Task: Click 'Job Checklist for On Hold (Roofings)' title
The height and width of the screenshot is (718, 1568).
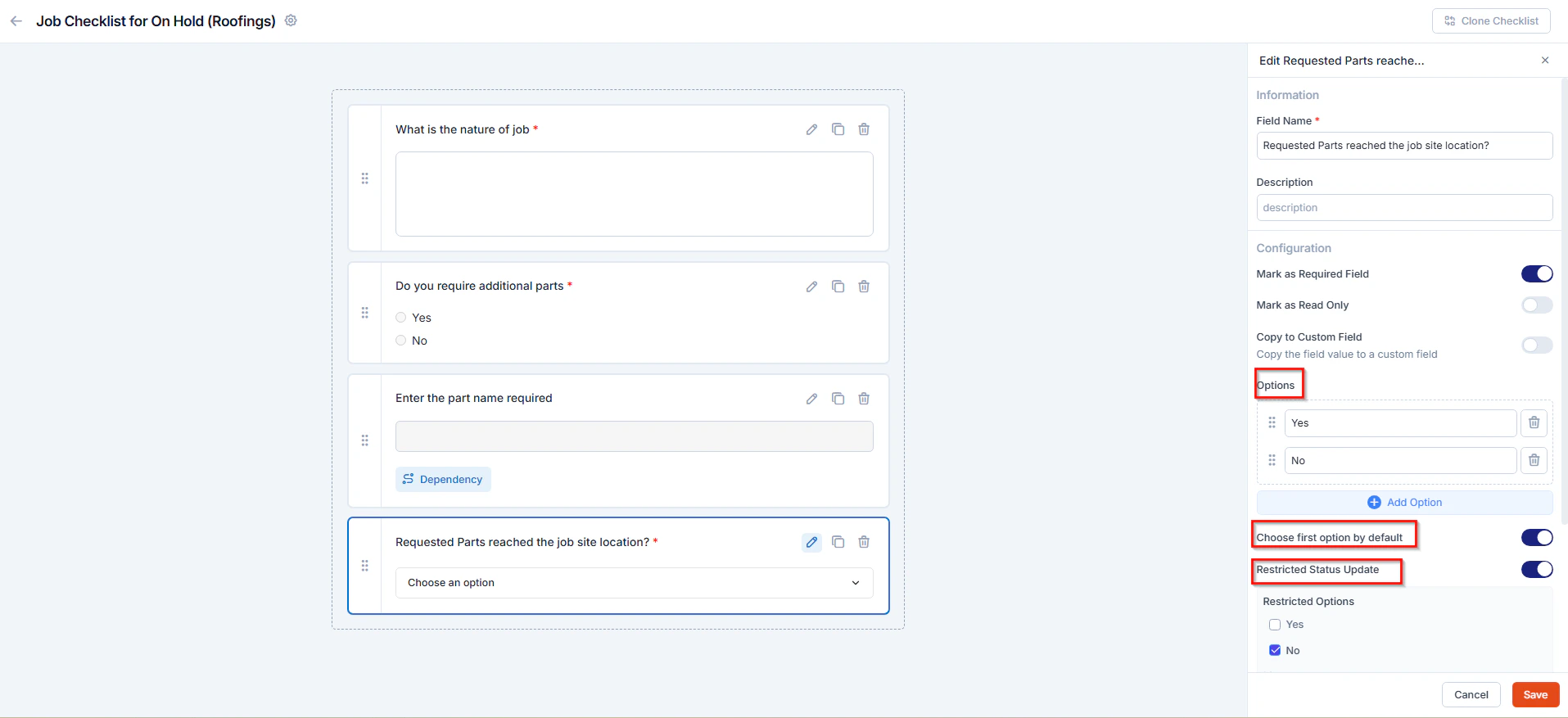Action: 156,21
